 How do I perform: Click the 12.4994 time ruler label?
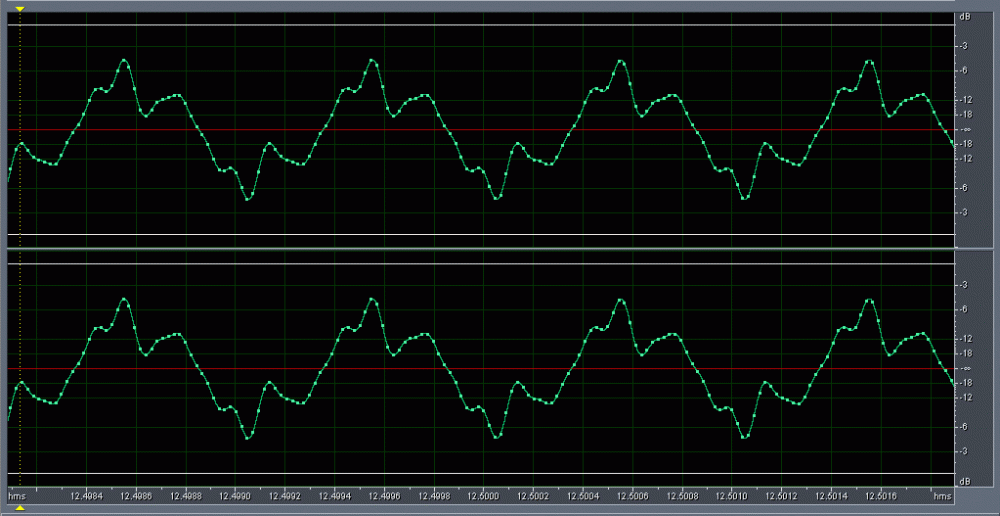(334, 495)
